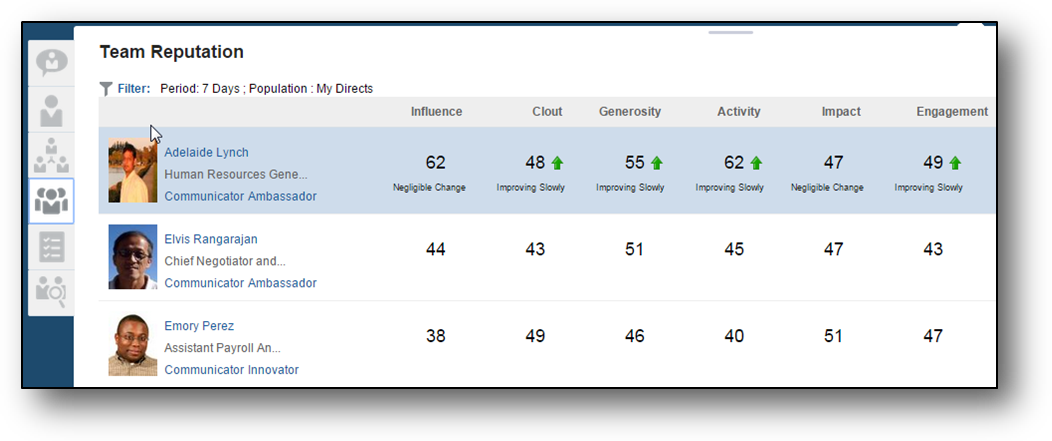The height and width of the screenshot is (441, 1052).
Task: Open the people search sidebar icon
Action: click(x=51, y=292)
